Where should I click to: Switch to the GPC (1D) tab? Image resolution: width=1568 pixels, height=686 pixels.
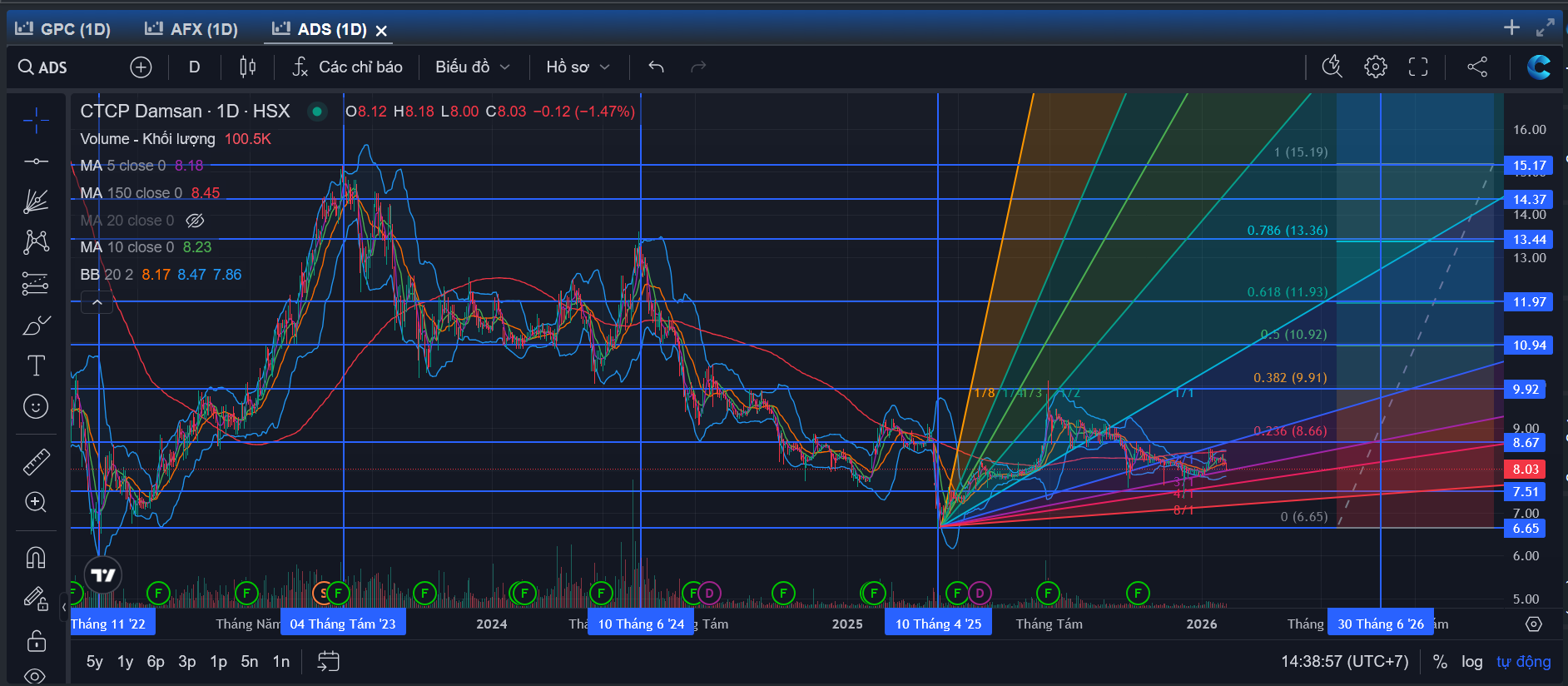63,29
